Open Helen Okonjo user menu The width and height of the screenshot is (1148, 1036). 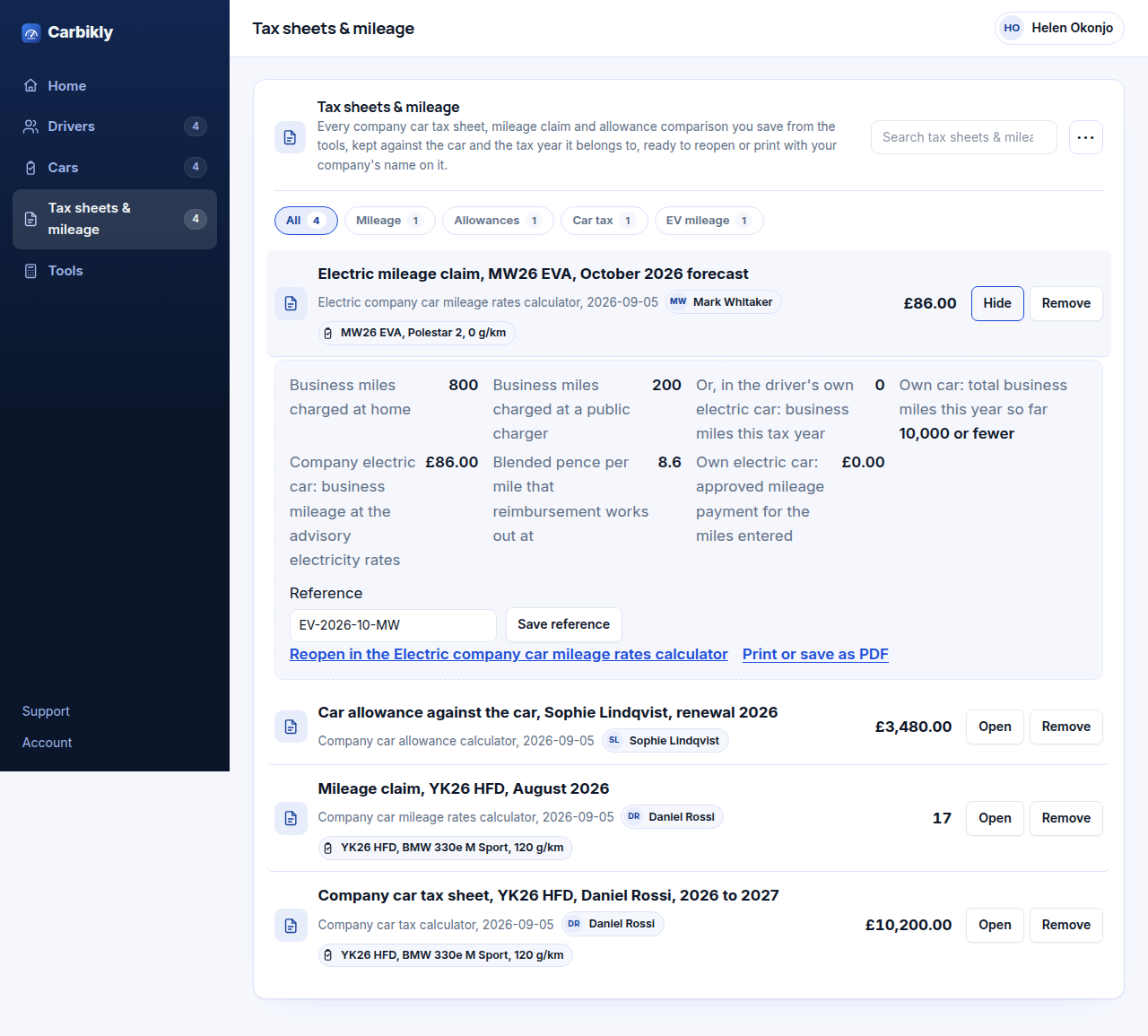pyautogui.click(x=1059, y=28)
